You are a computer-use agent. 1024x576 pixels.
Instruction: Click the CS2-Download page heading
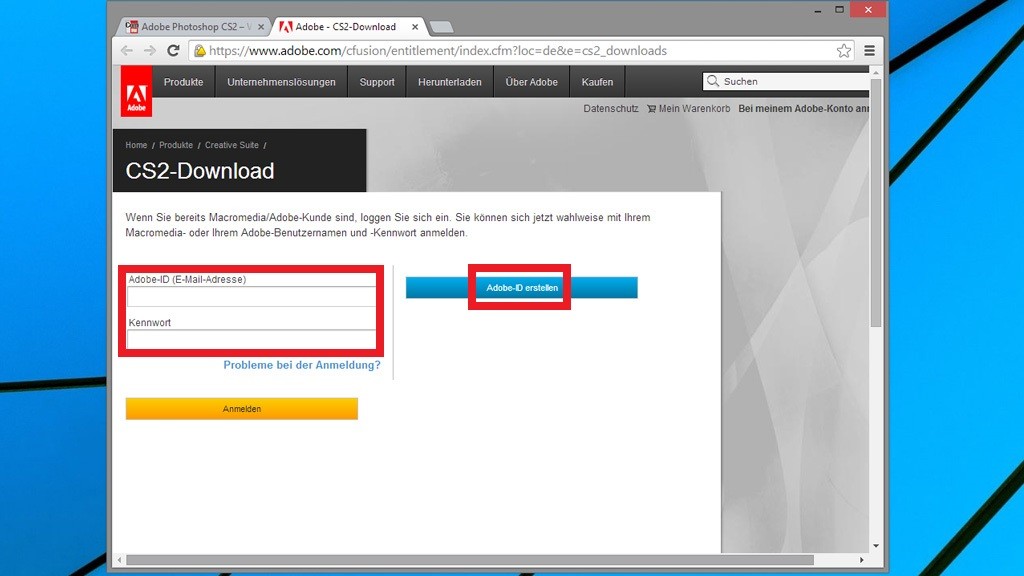200,171
